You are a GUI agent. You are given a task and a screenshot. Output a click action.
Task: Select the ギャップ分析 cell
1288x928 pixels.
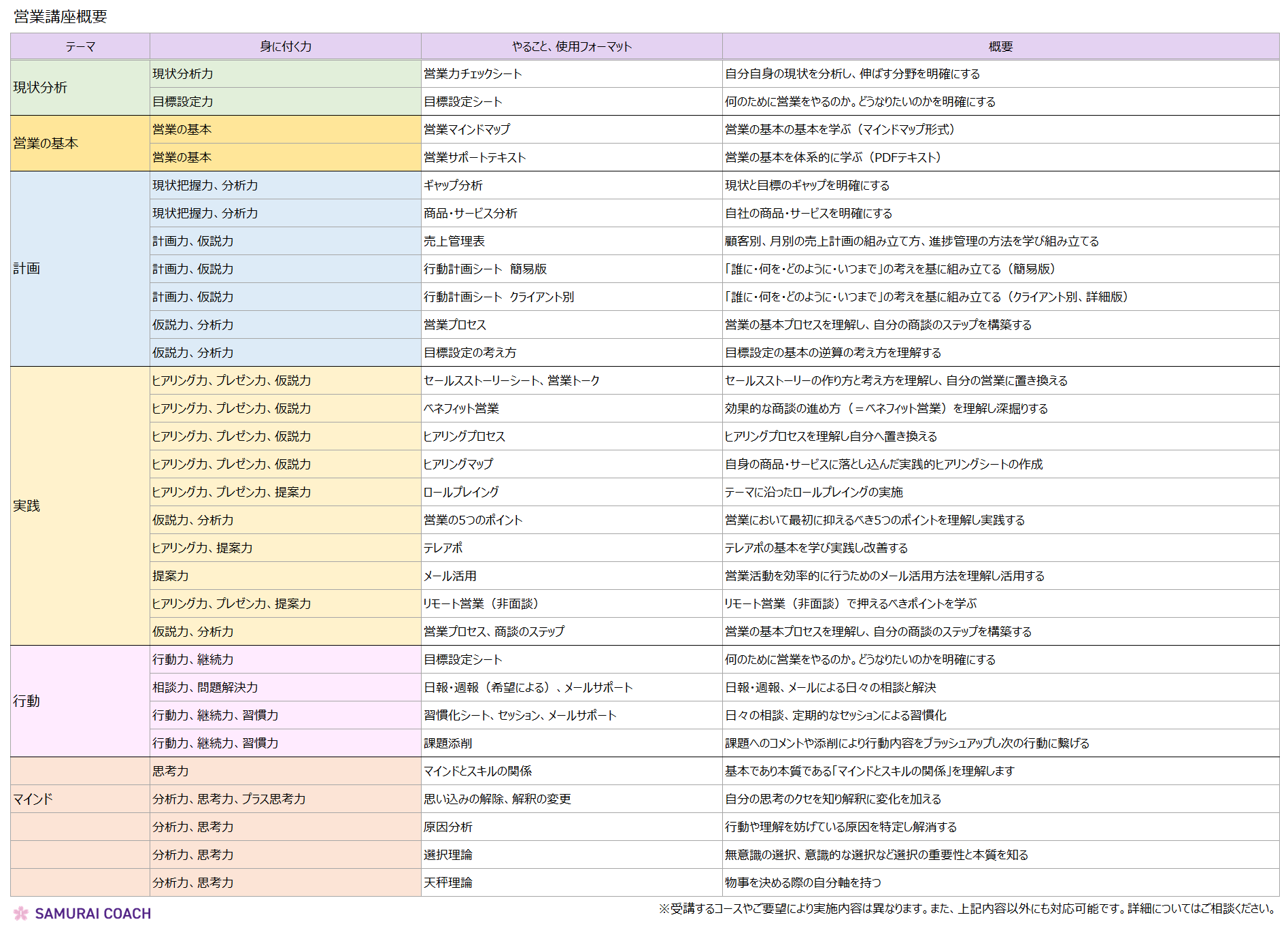pos(453,185)
